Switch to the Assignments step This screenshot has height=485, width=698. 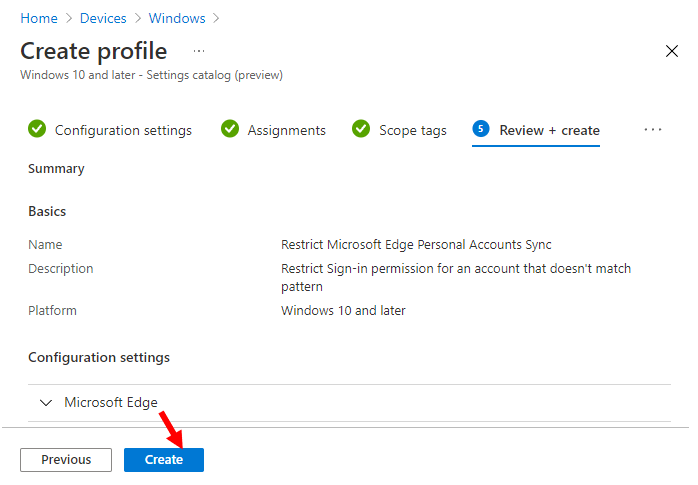[287, 130]
